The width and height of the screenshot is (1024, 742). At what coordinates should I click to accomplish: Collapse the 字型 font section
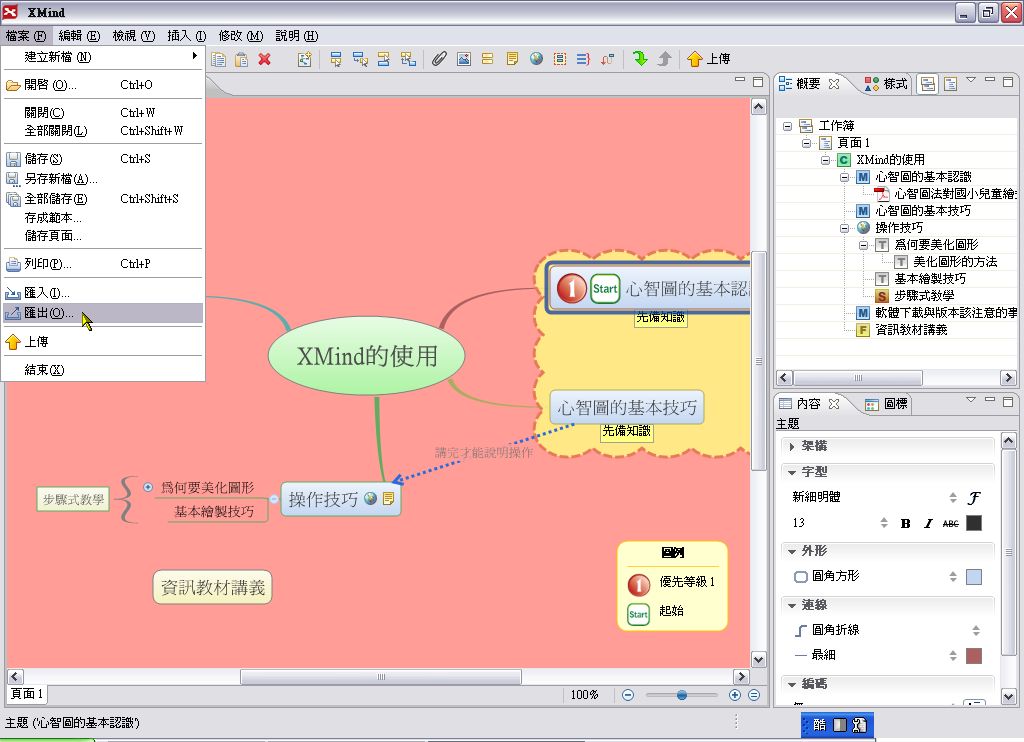(792, 472)
